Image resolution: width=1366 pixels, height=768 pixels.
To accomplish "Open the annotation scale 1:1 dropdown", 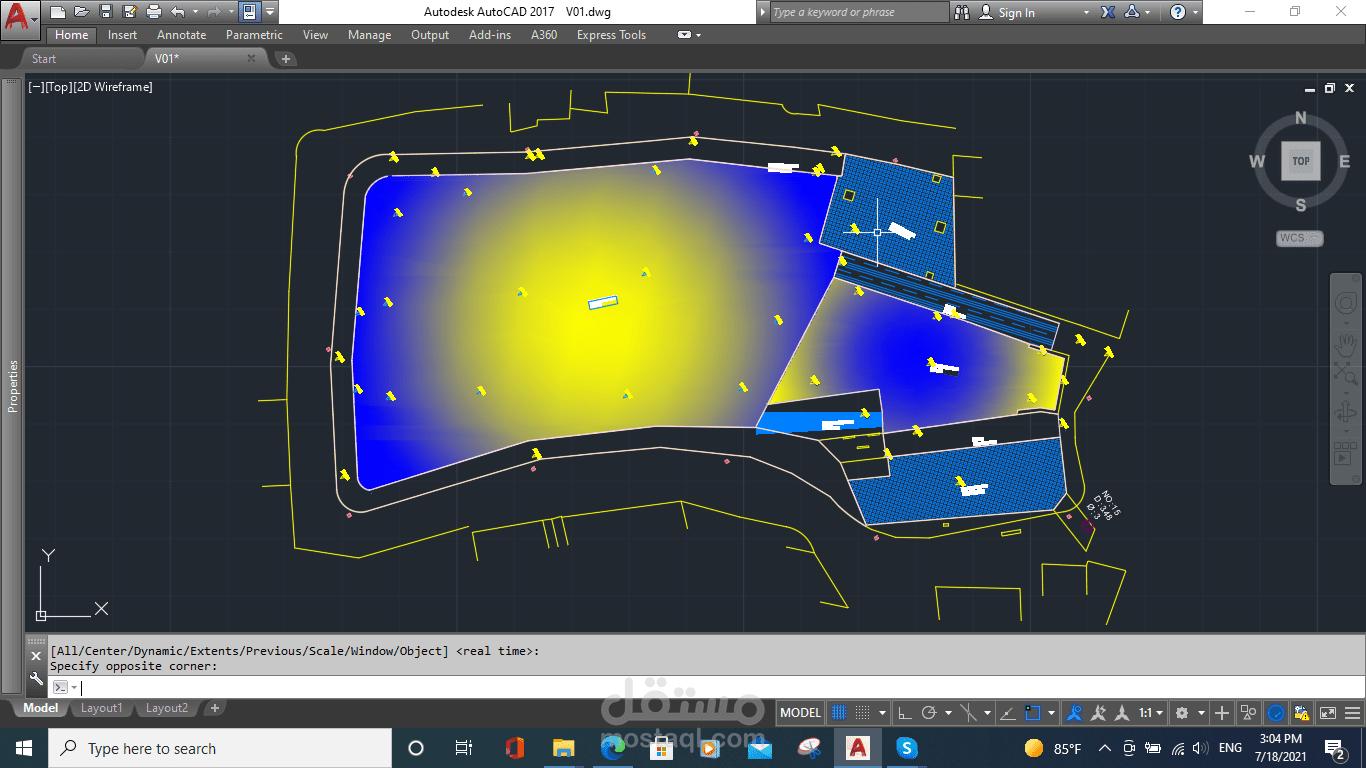I will click(1151, 713).
